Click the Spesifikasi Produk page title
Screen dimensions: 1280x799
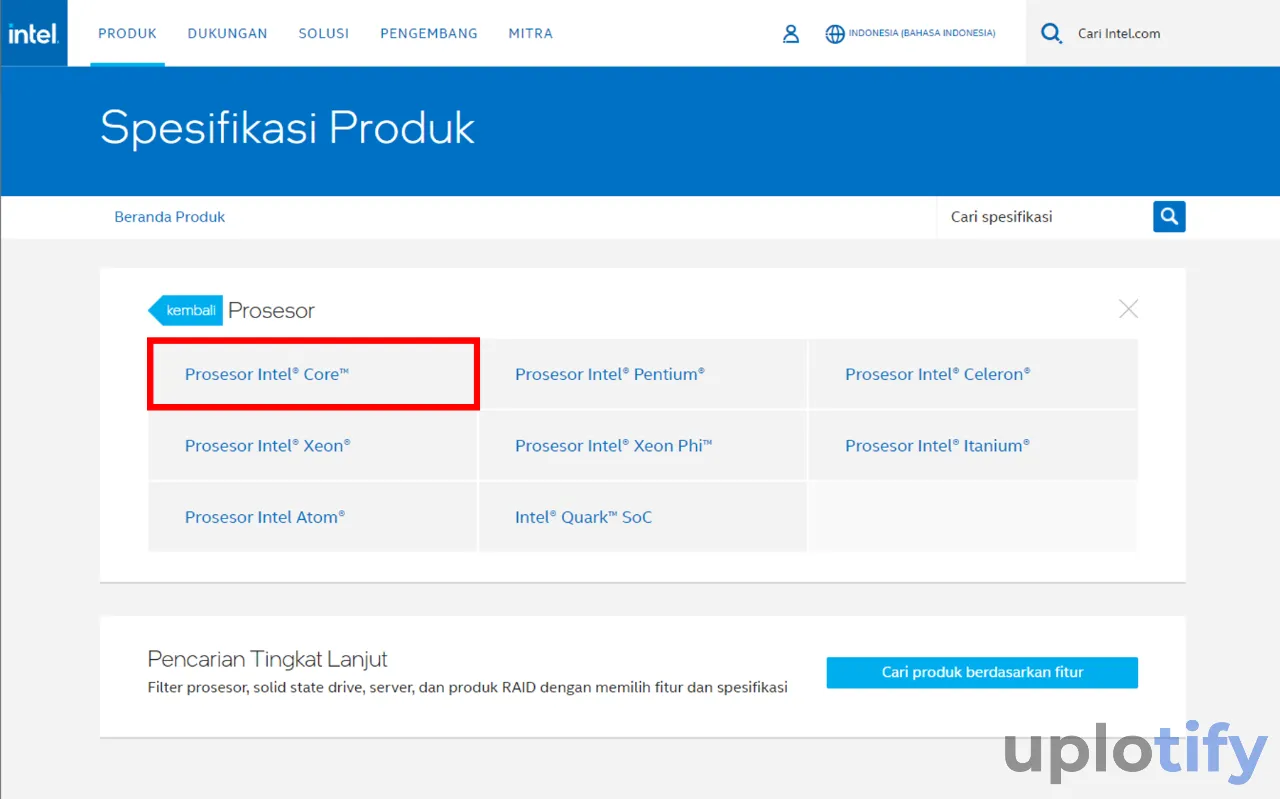pyautogui.click(x=288, y=128)
